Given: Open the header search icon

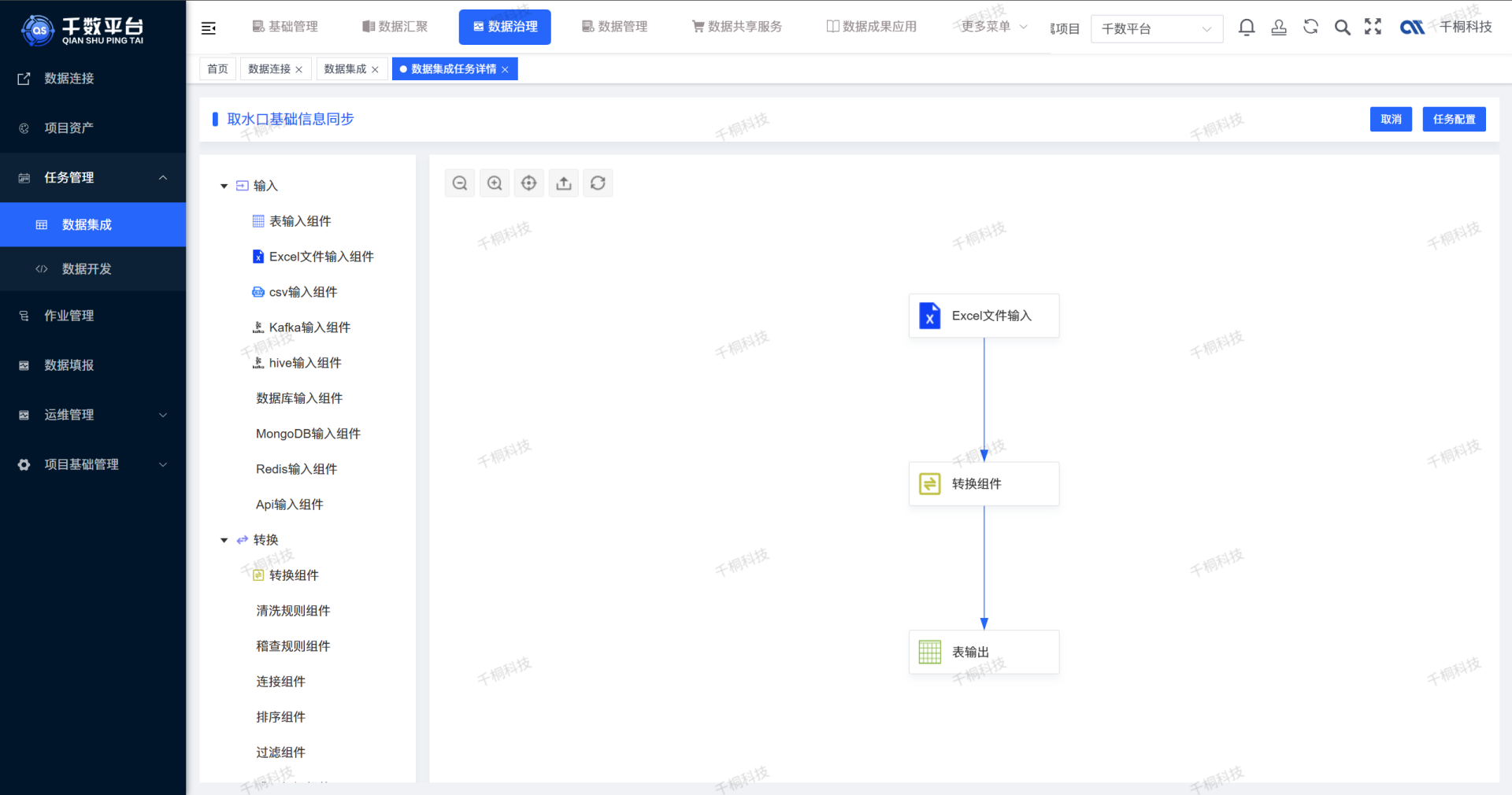Looking at the screenshot, I should point(1343,28).
